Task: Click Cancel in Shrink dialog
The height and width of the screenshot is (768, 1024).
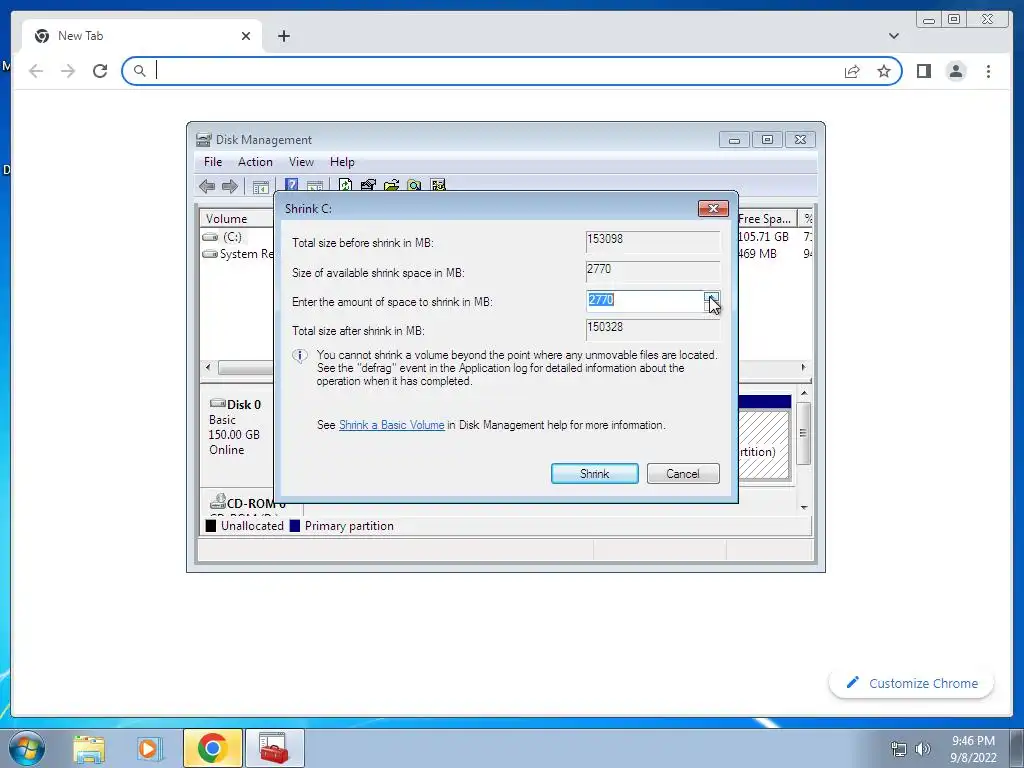Action: pos(683,473)
